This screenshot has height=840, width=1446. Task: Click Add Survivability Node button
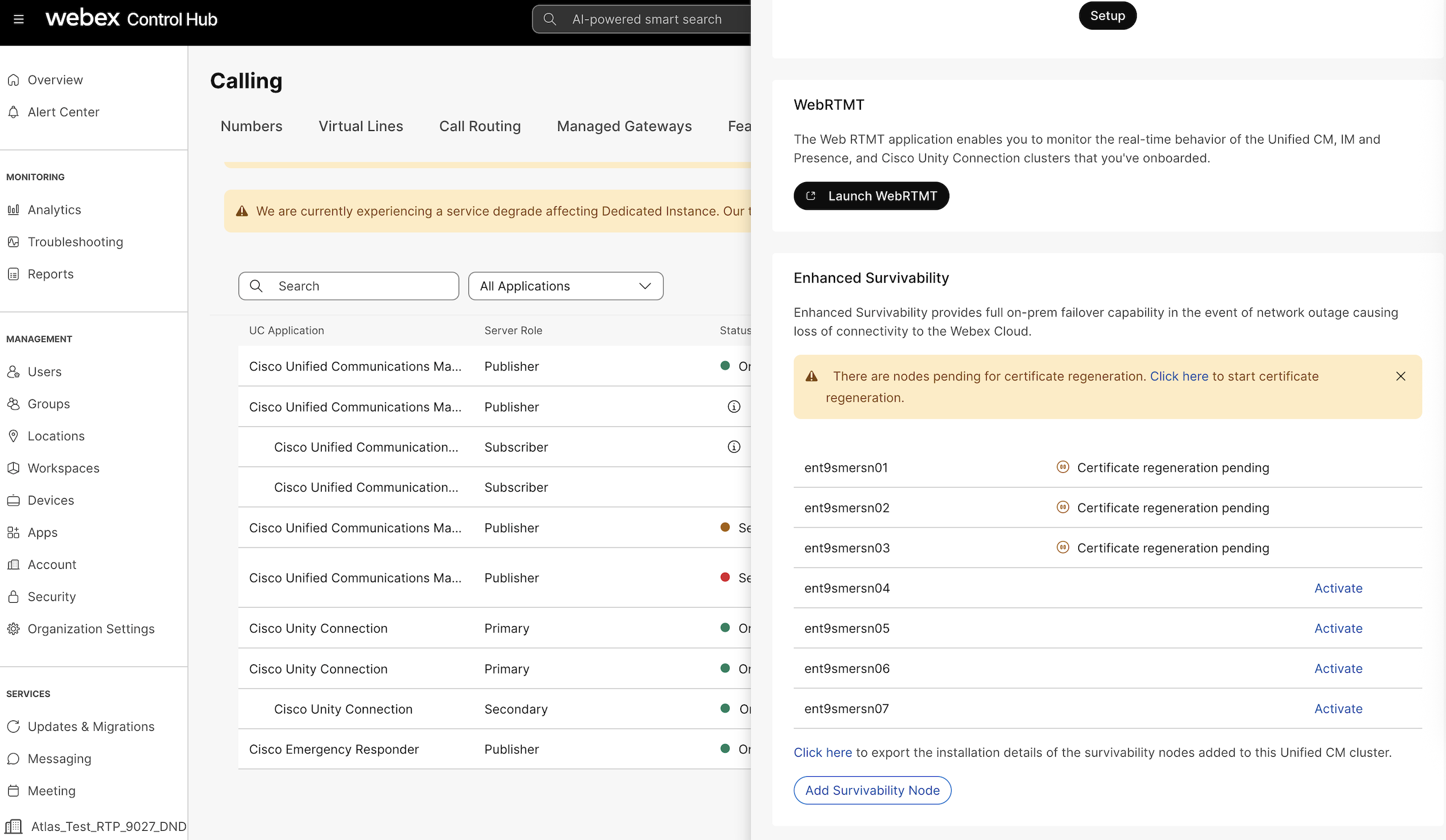[872, 791]
